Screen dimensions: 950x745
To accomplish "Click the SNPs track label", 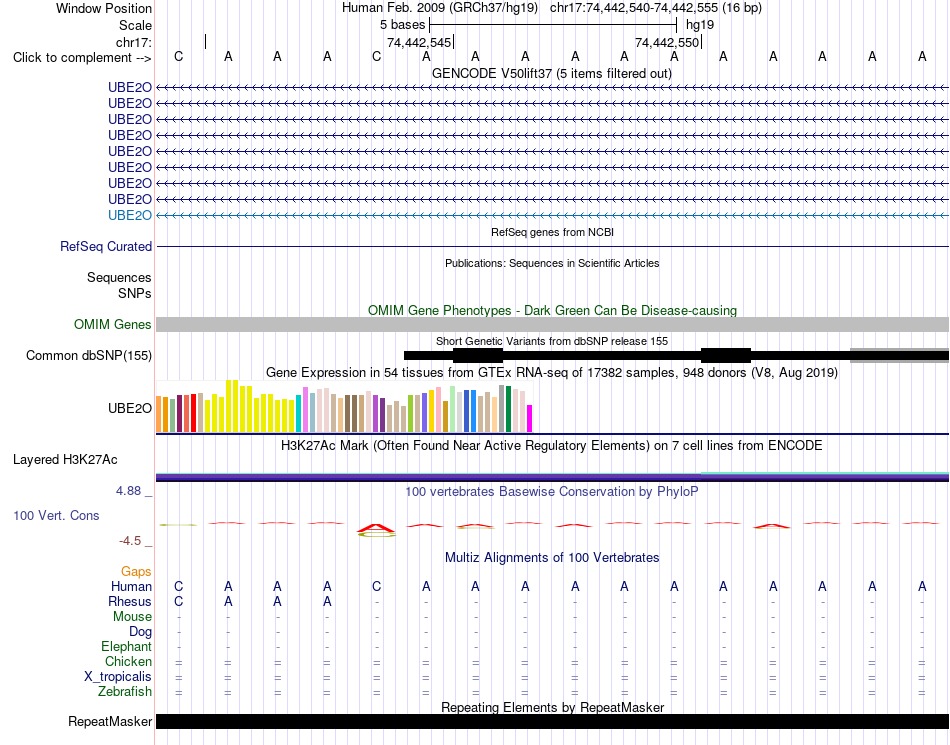I will 135,293.
